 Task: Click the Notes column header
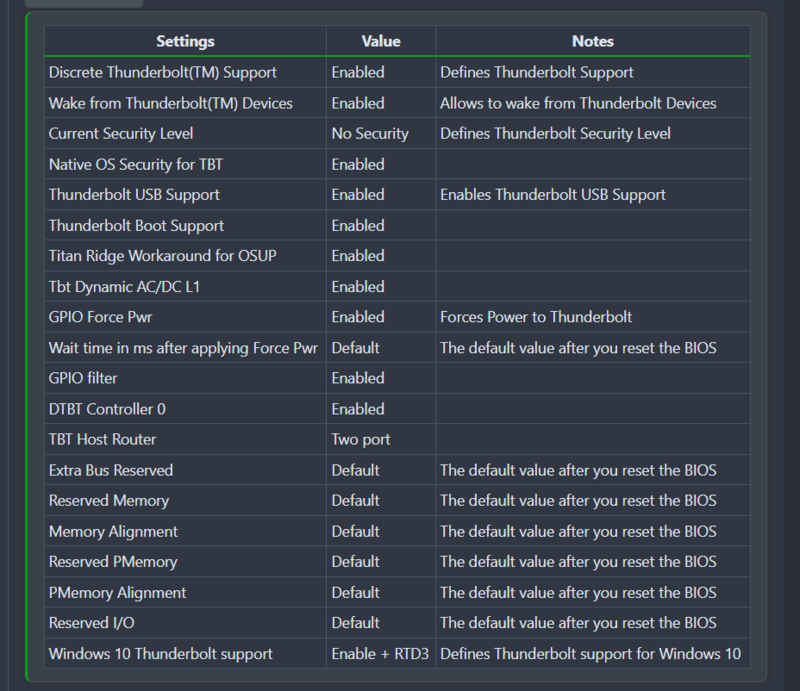[x=592, y=41]
